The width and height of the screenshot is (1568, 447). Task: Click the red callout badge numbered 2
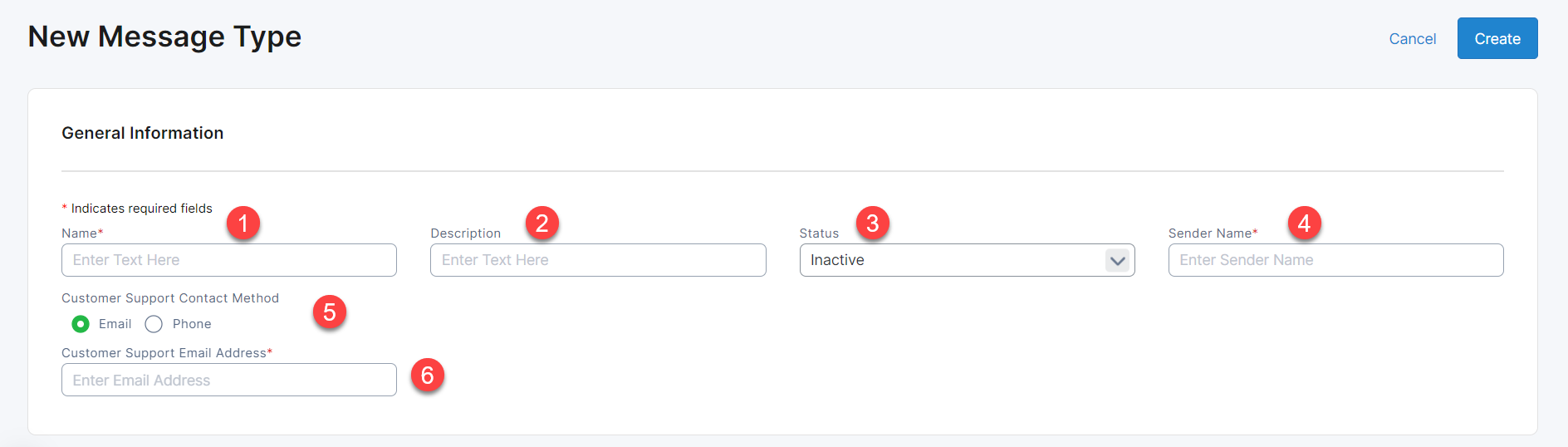pyautogui.click(x=542, y=223)
